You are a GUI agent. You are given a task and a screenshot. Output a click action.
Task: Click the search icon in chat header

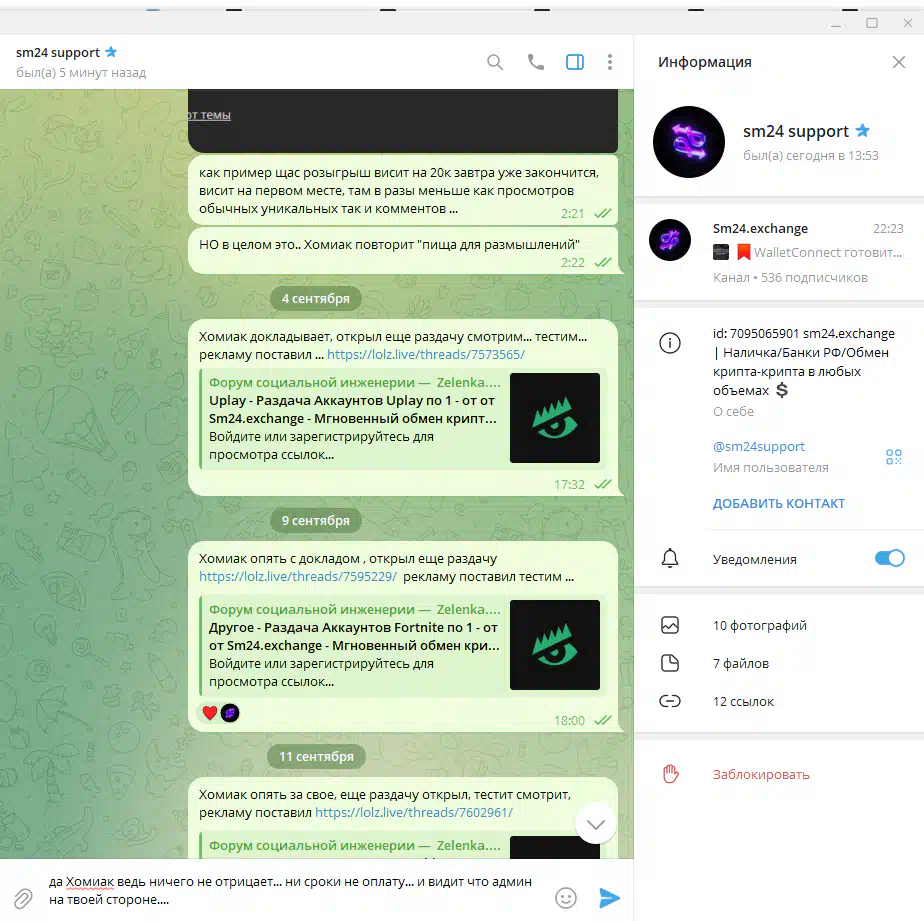point(495,62)
